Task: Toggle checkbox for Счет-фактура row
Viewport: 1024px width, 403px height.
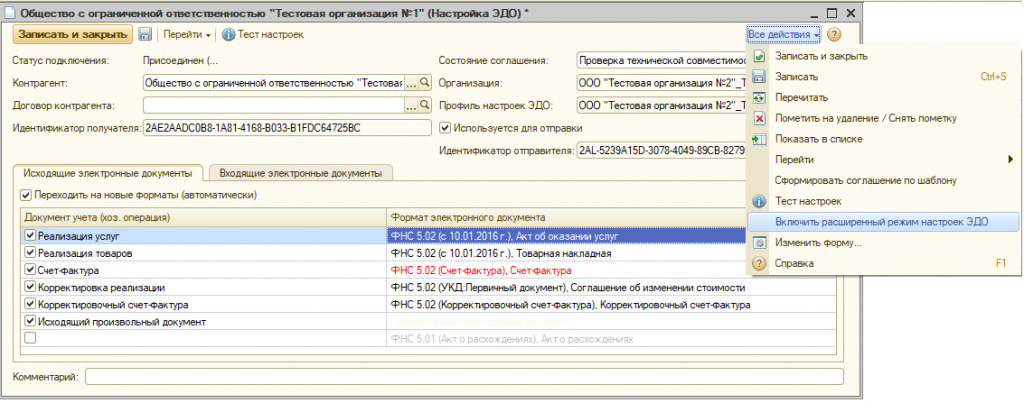Action: tap(29, 270)
